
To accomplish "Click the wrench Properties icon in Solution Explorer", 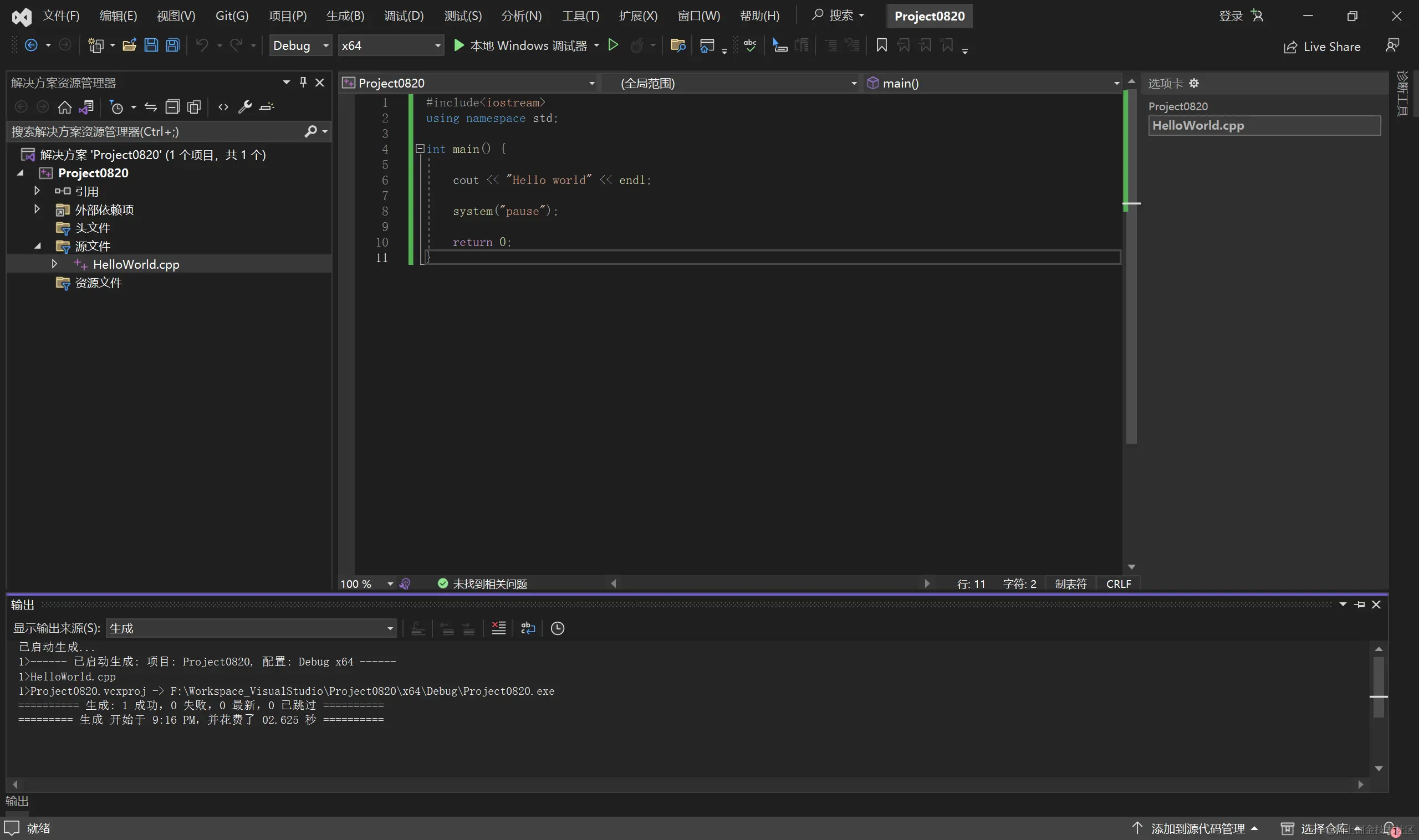I will point(244,106).
